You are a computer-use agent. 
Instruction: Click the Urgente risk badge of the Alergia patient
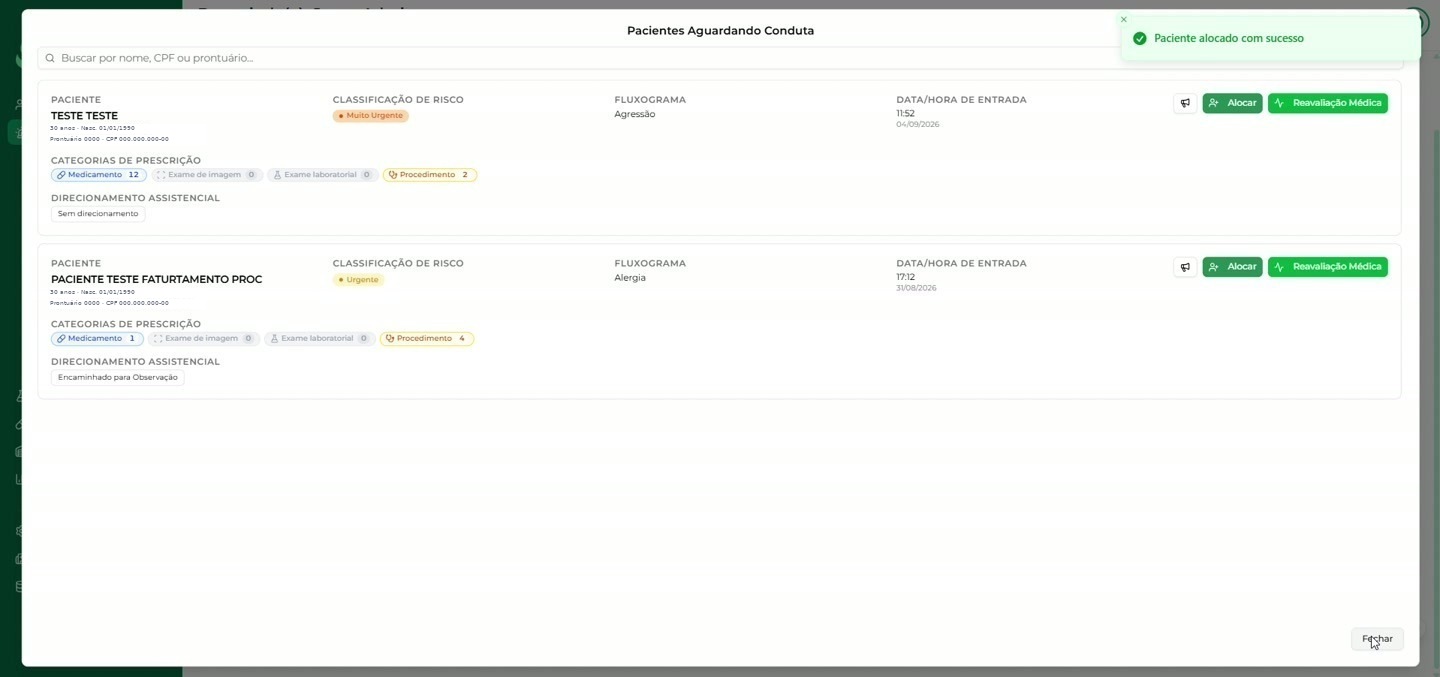tap(358, 280)
